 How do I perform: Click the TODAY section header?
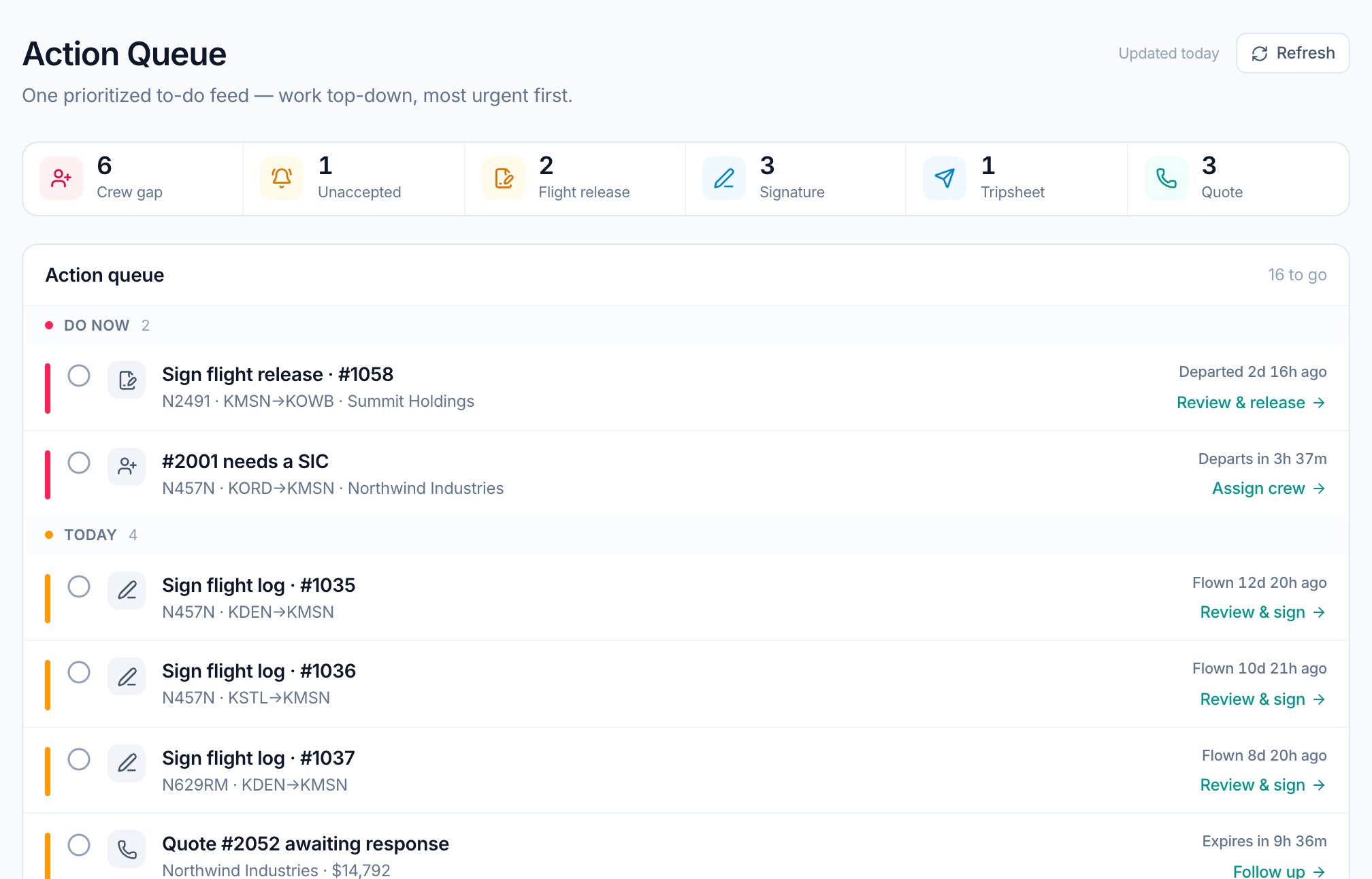pos(686,535)
